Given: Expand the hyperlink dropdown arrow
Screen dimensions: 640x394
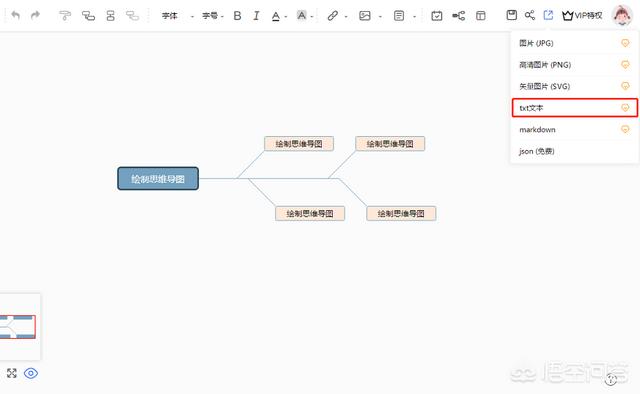Looking at the screenshot, I should [346, 17].
